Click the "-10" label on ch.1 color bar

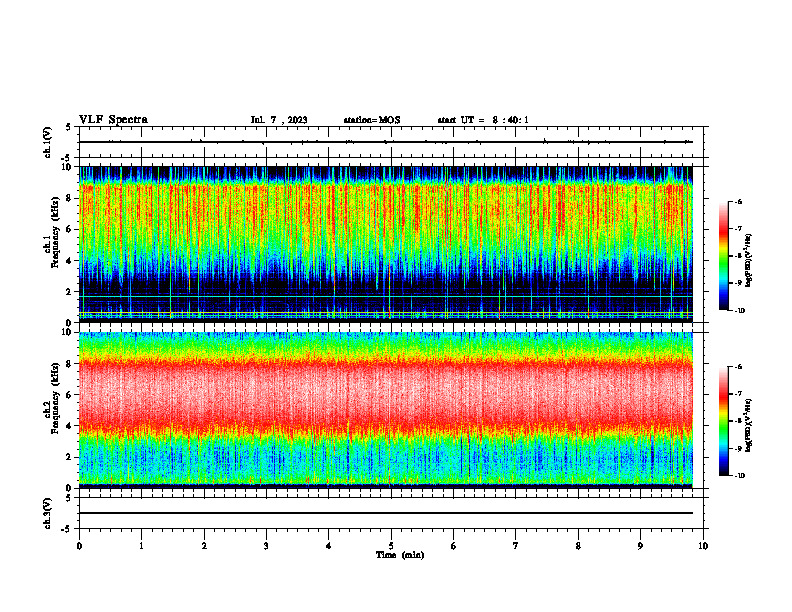[x=739, y=311]
